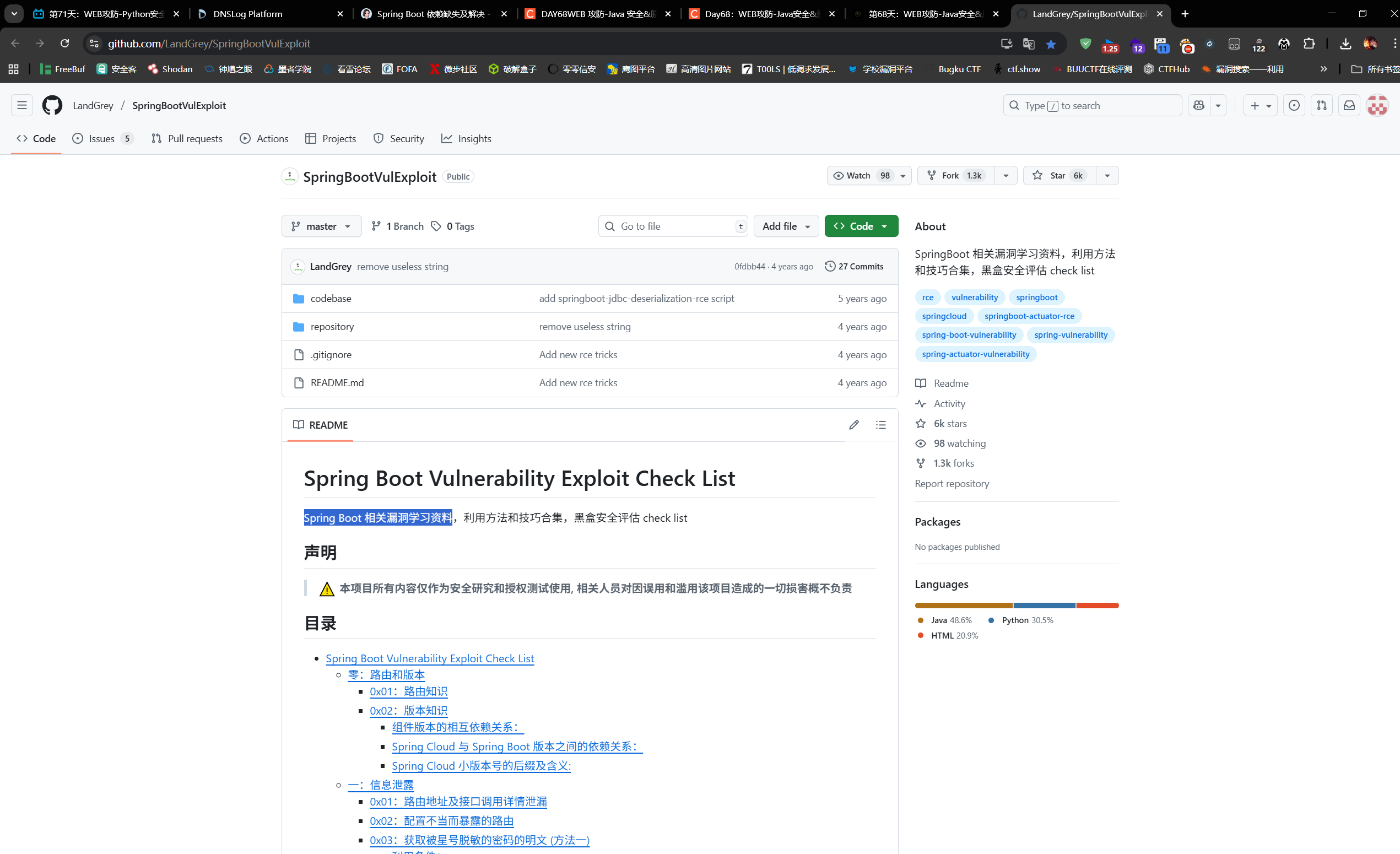Image resolution: width=1400 pixels, height=854 pixels.
Task: Edit README with the pencil icon
Action: click(853, 424)
